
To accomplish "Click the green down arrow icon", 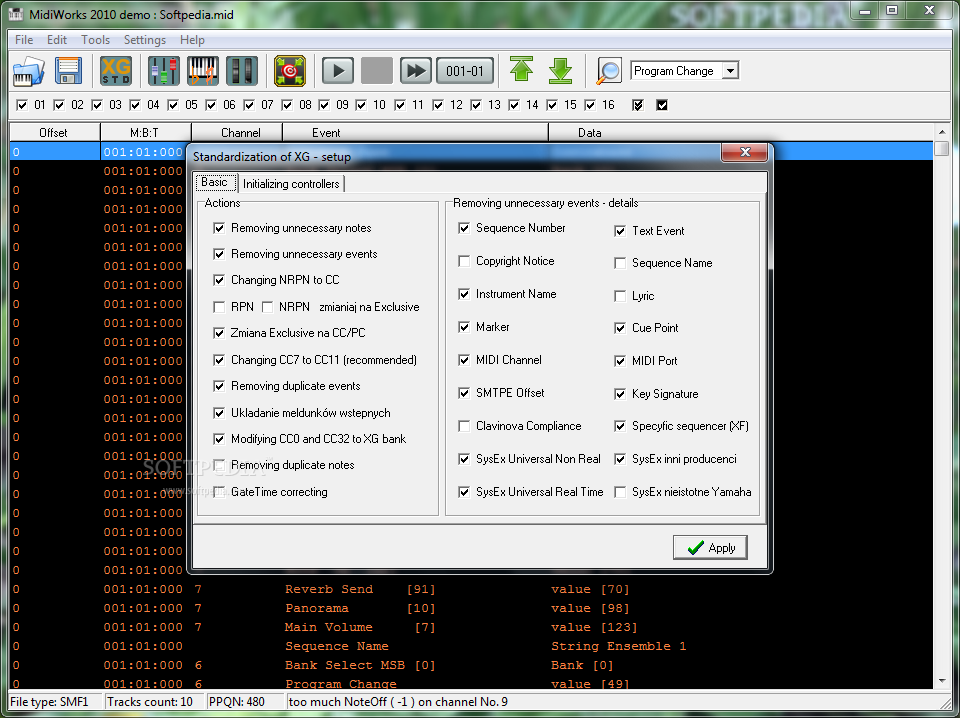I will 560,71.
